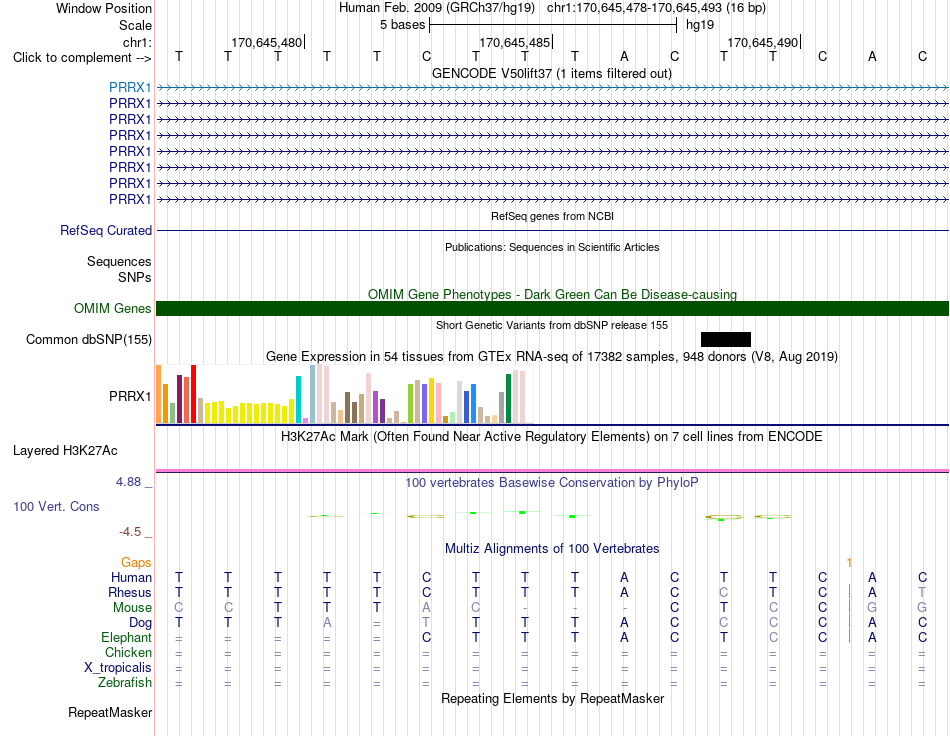Click the OMIM Genes track label
Viewport: 950px width, 736px height.
[x=113, y=308]
